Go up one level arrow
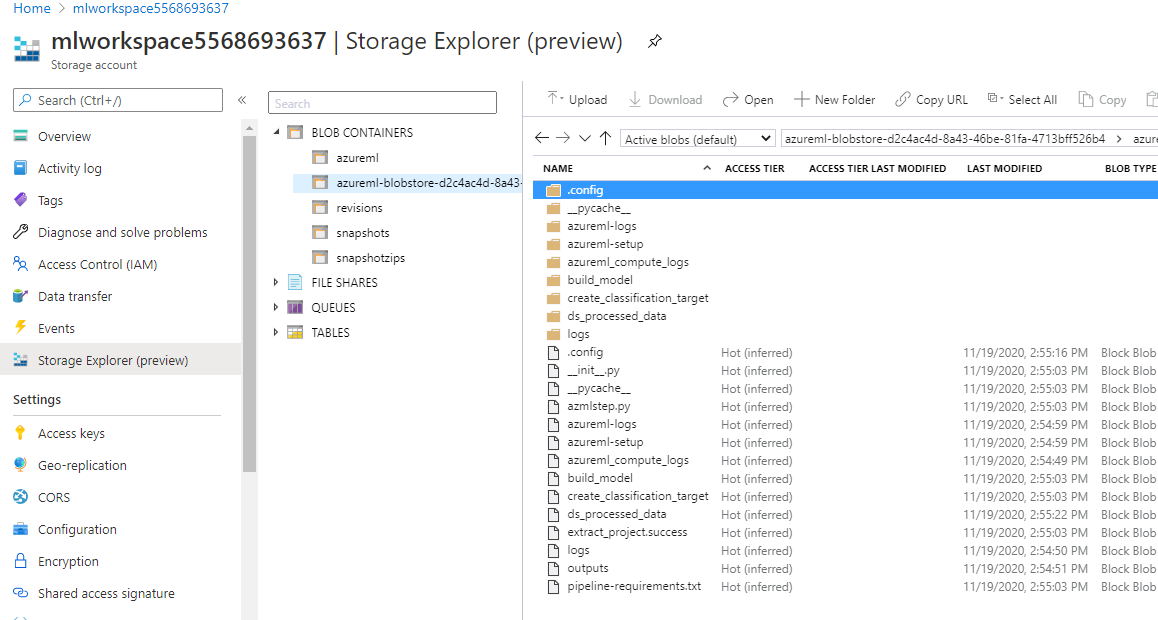The height and width of the screenshot is (620, 1158). 606,138
